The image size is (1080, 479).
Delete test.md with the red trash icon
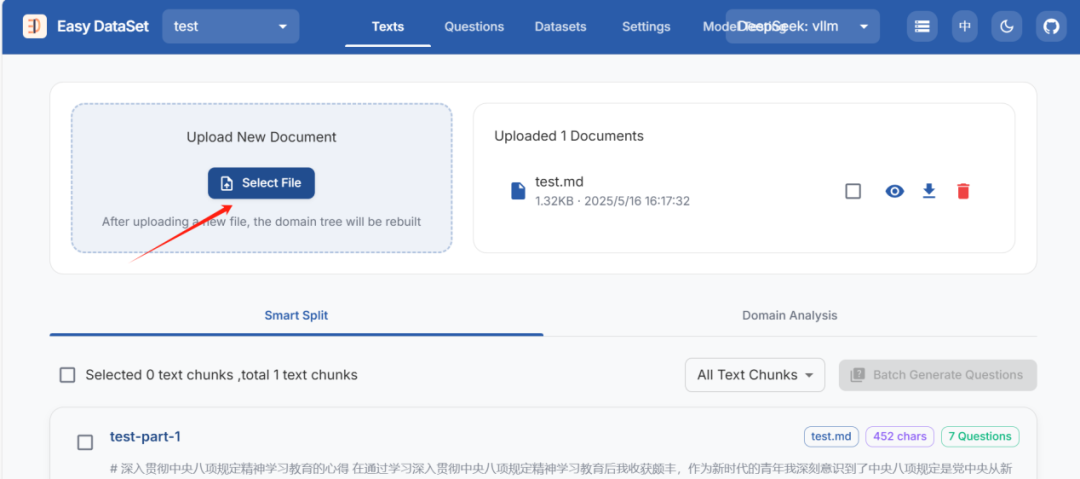(x=964, y=191)
